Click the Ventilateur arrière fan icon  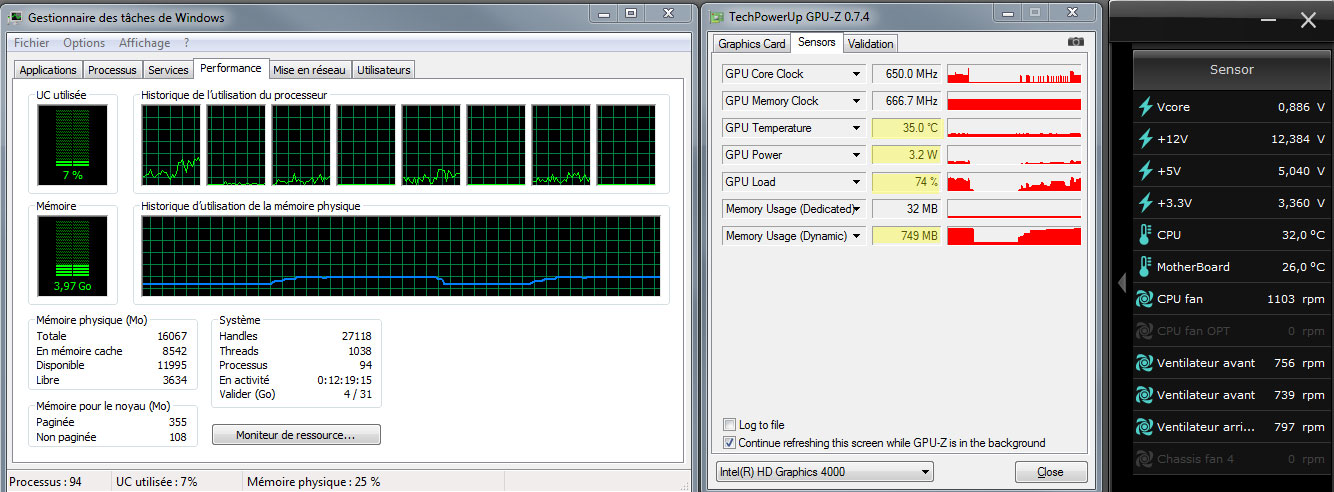[1145, 427]
